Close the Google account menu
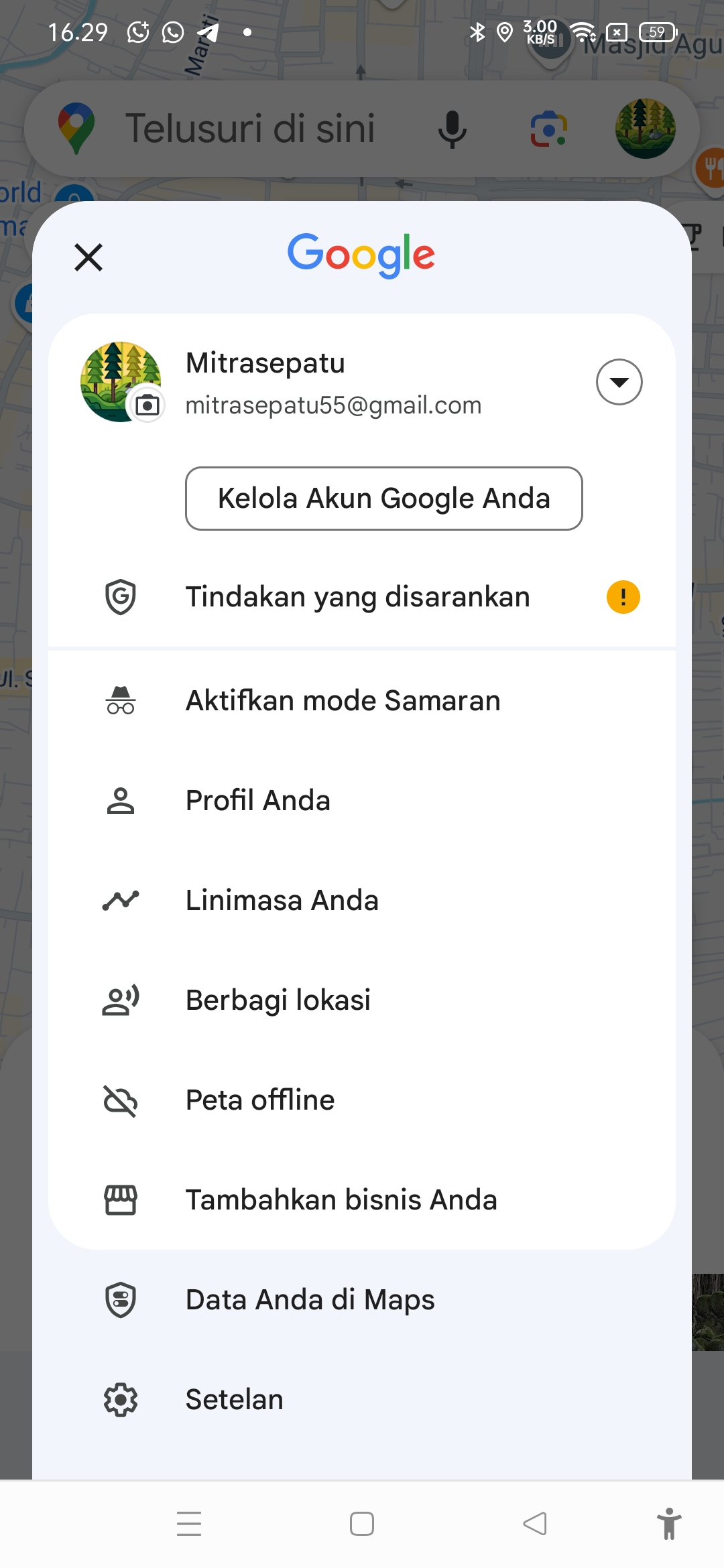This screenshot has height=1568, width=724. click(88, 257)
